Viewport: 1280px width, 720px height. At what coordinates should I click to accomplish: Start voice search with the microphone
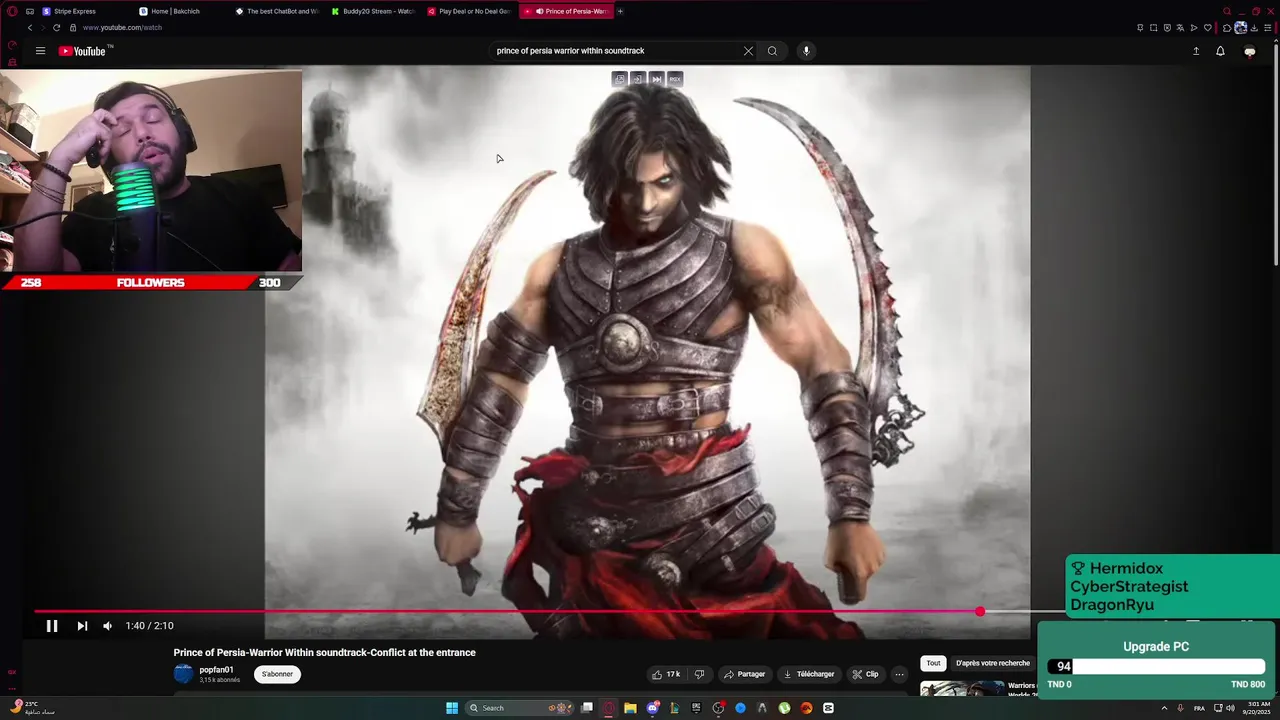click(x=806, y=51)
